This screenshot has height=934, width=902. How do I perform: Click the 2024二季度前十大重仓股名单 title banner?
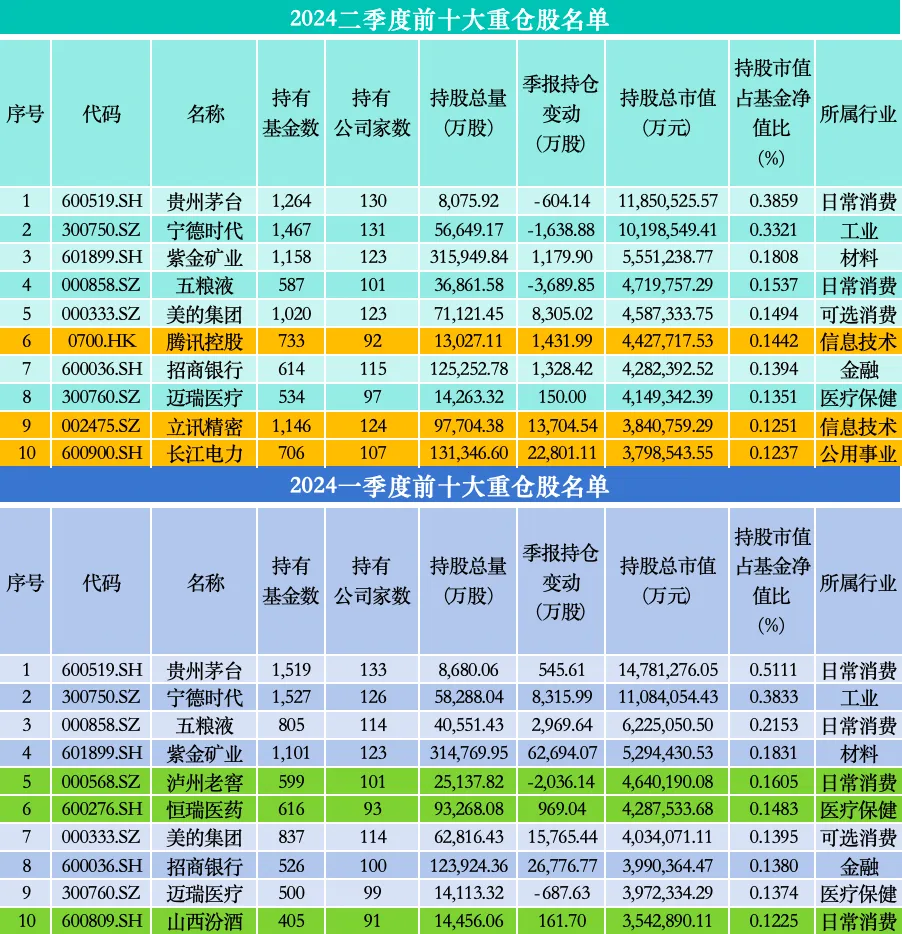pos(450,18)
